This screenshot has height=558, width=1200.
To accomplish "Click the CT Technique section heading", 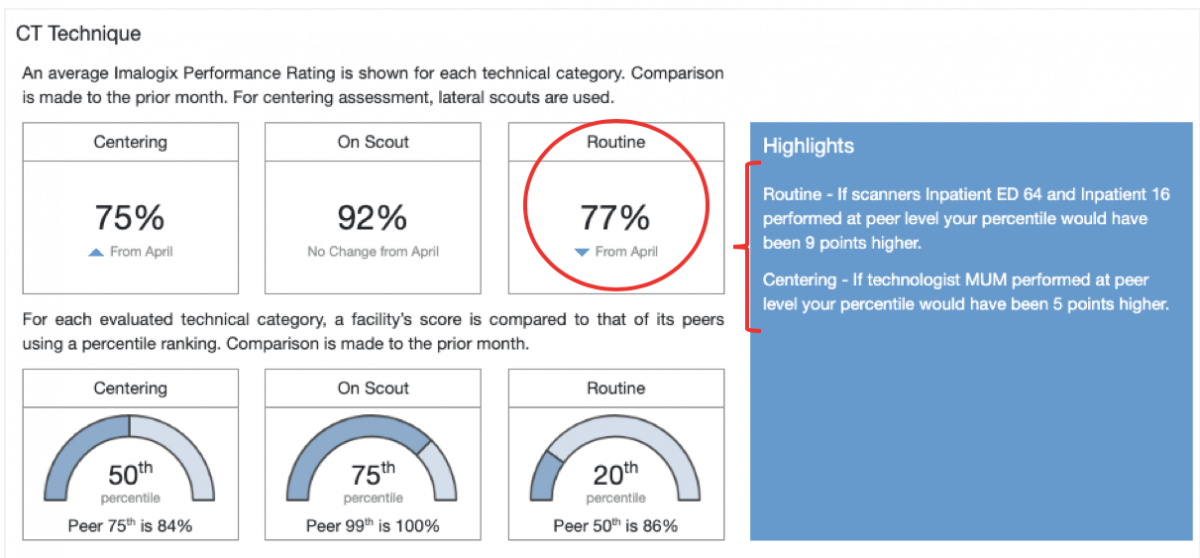I will [78, 34].
